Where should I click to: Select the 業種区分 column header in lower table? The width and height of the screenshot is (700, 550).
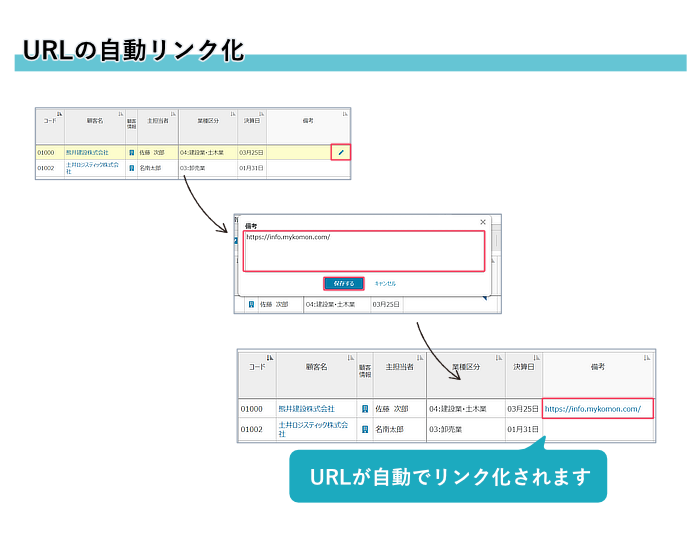click(465, 367)
